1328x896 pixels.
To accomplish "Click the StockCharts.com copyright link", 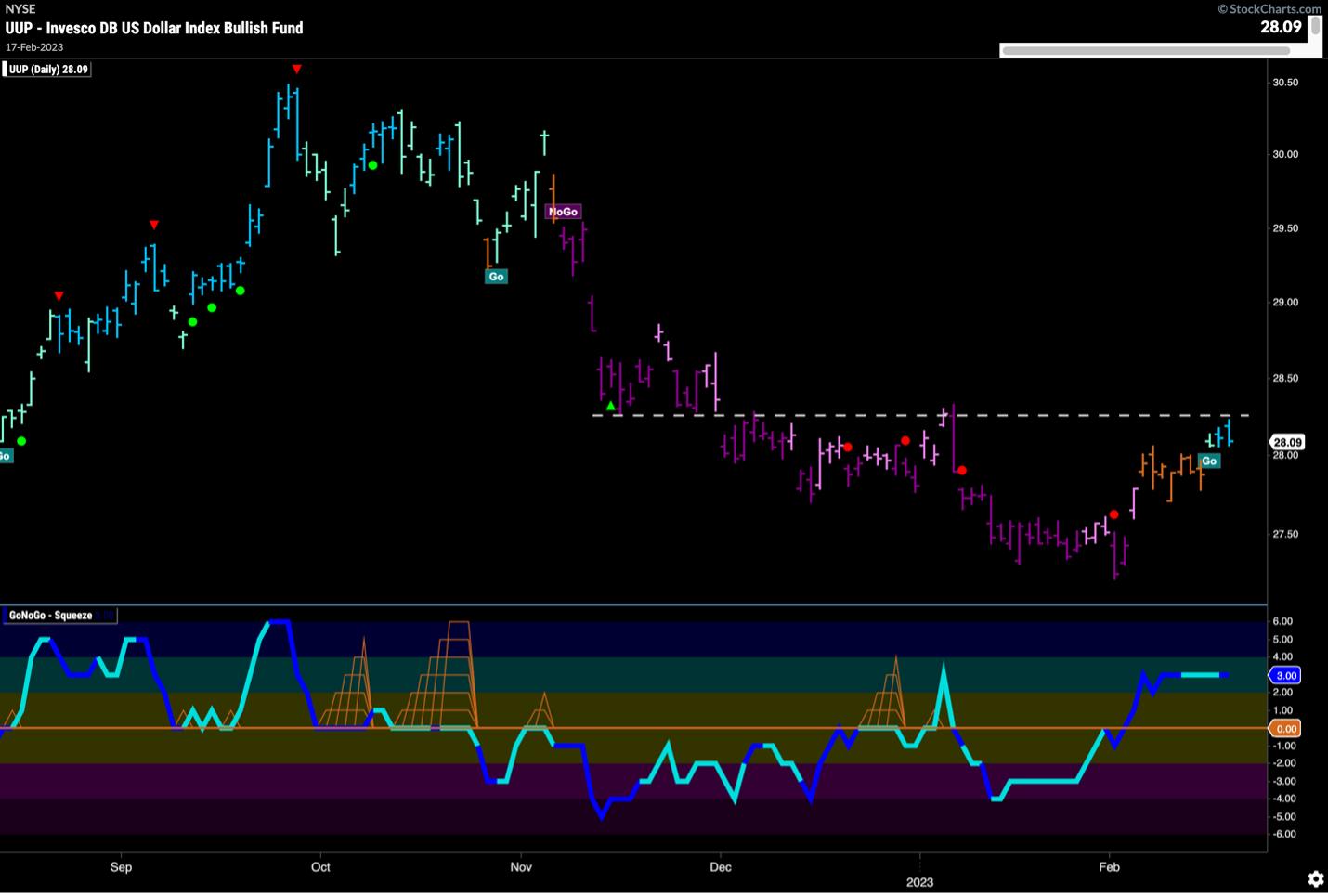I will click(1269, 8).
